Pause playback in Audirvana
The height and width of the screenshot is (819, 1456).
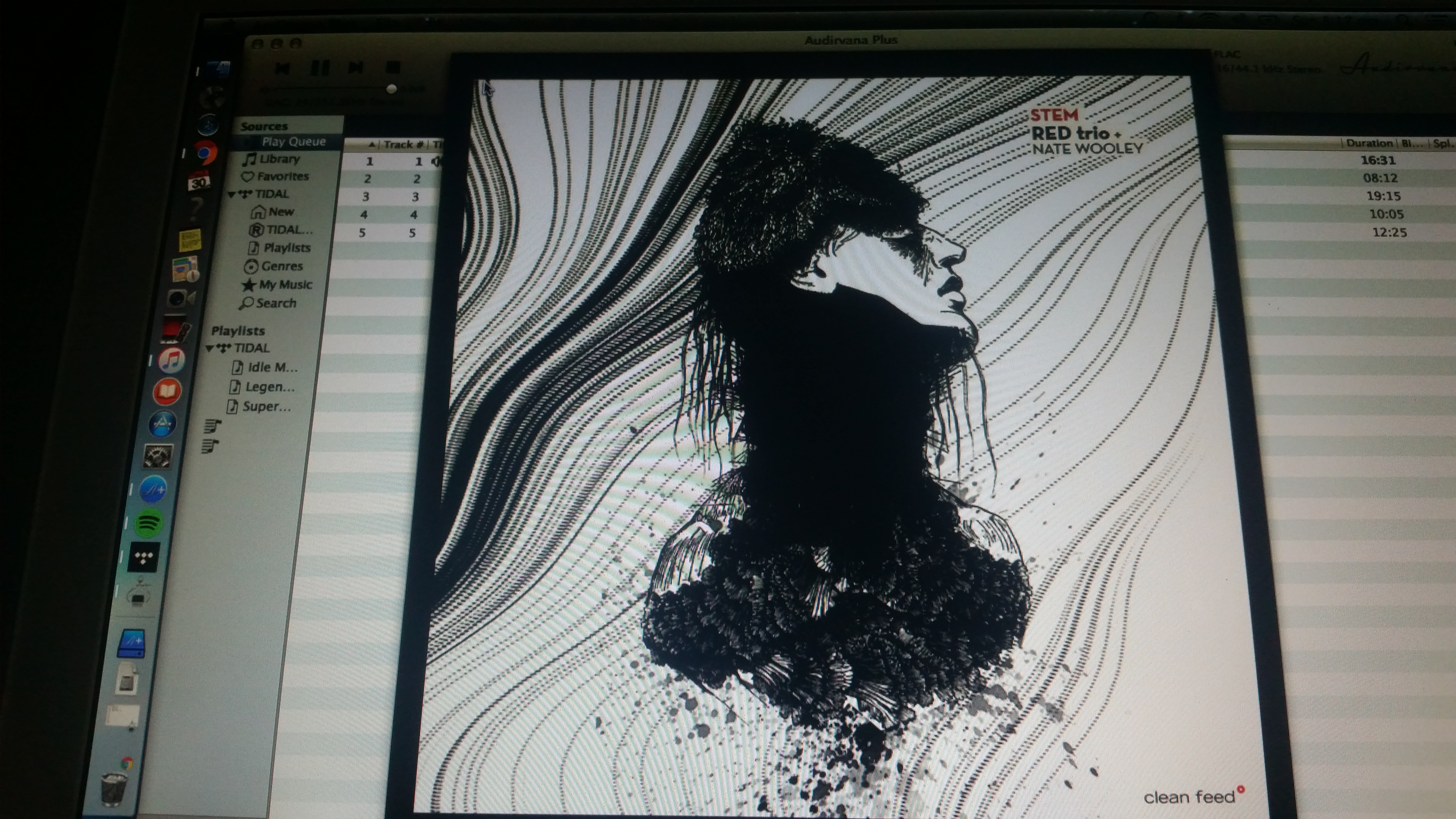[x=320, y=68]
